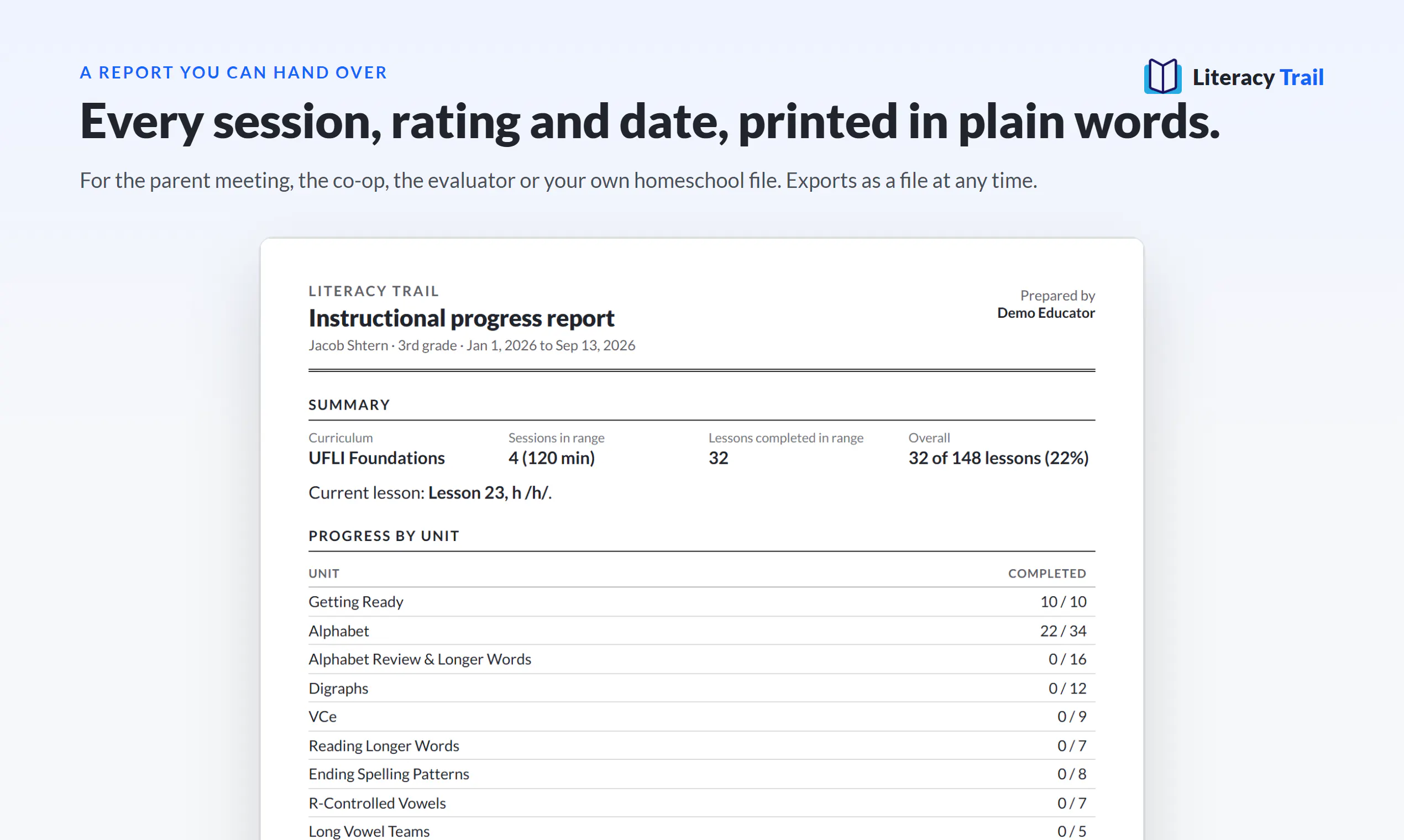The image size is (1404, 840).
Task: Select the "Alphabet Review & Longer Words" unit name
Action: pos(420,659)
